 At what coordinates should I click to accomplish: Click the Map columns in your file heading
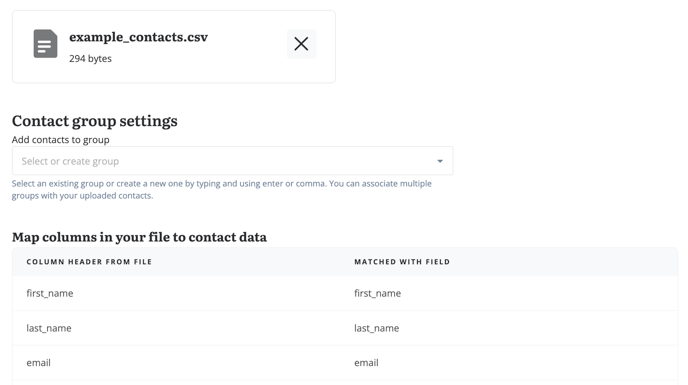coord(139,237)
